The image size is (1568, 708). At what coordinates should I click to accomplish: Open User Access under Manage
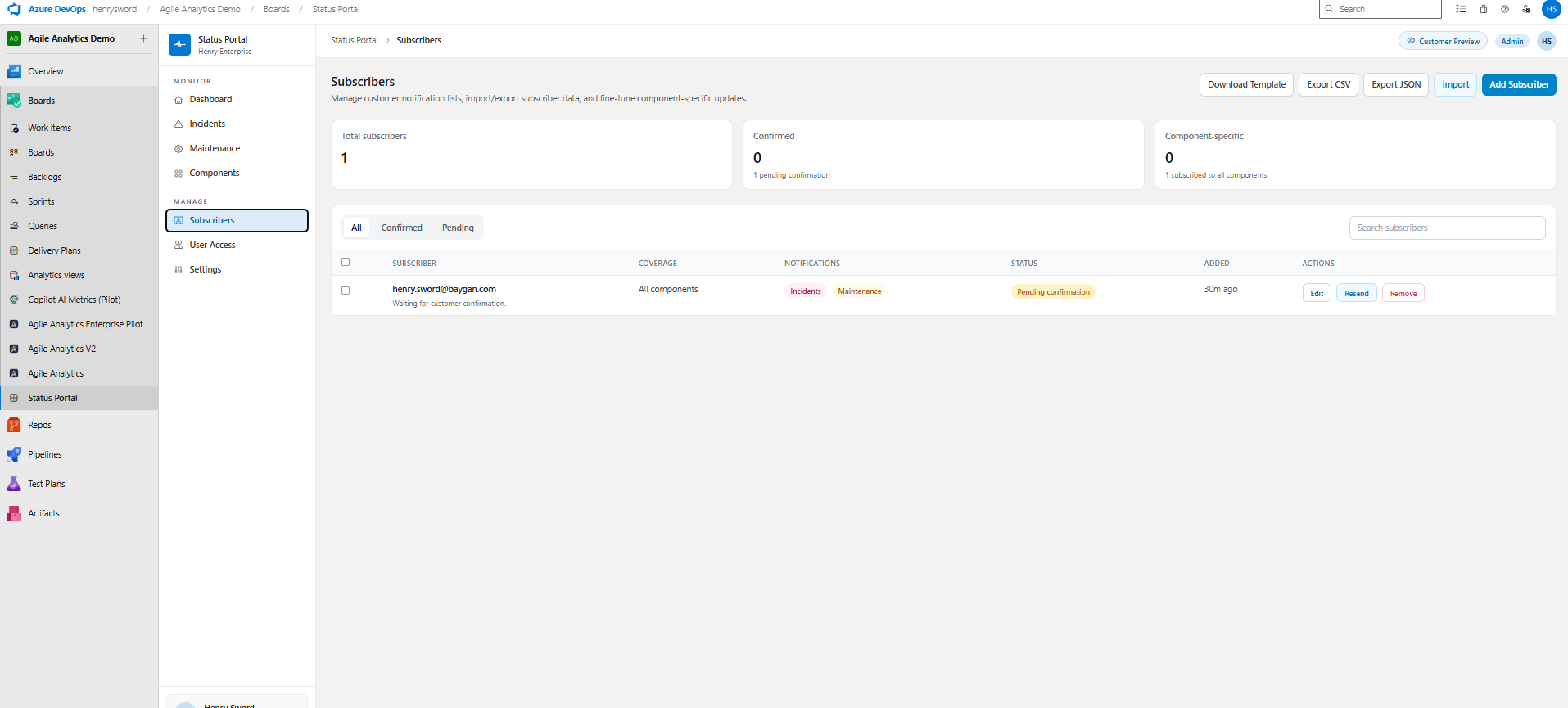click(x=237, y=245)
